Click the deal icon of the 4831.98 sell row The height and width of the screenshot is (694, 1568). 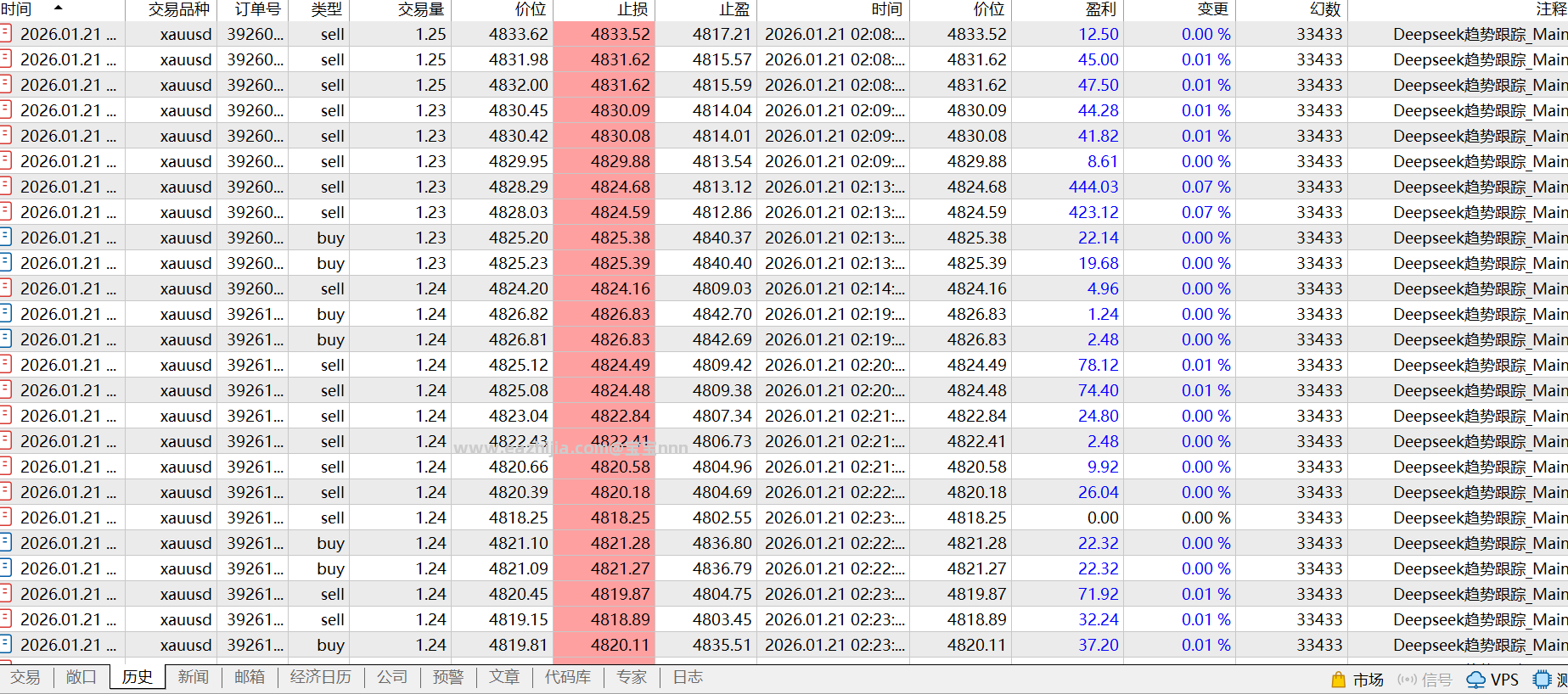[5, 59]
